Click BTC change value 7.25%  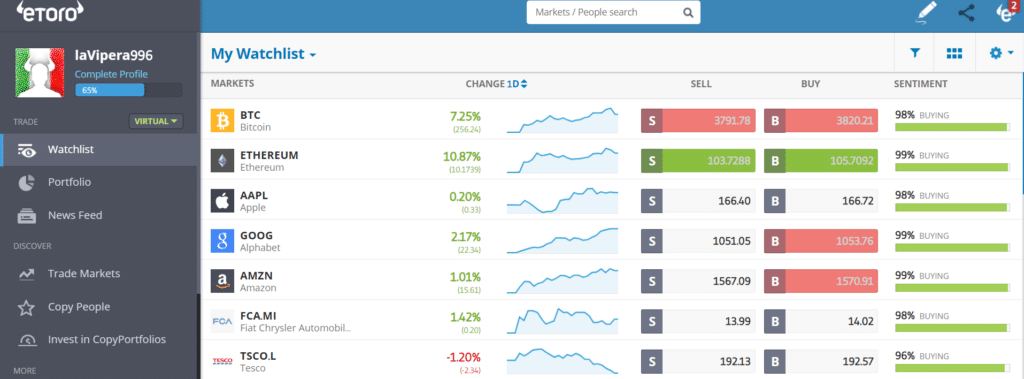(465, 116)
